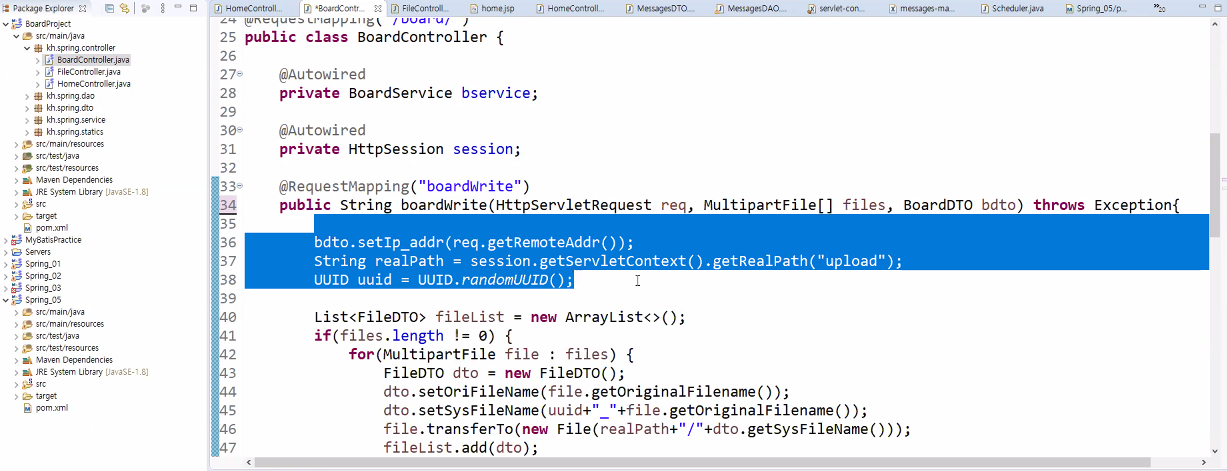Expand the Spring_03 project
Viewport: 1227px width, 471px height.
5,288
